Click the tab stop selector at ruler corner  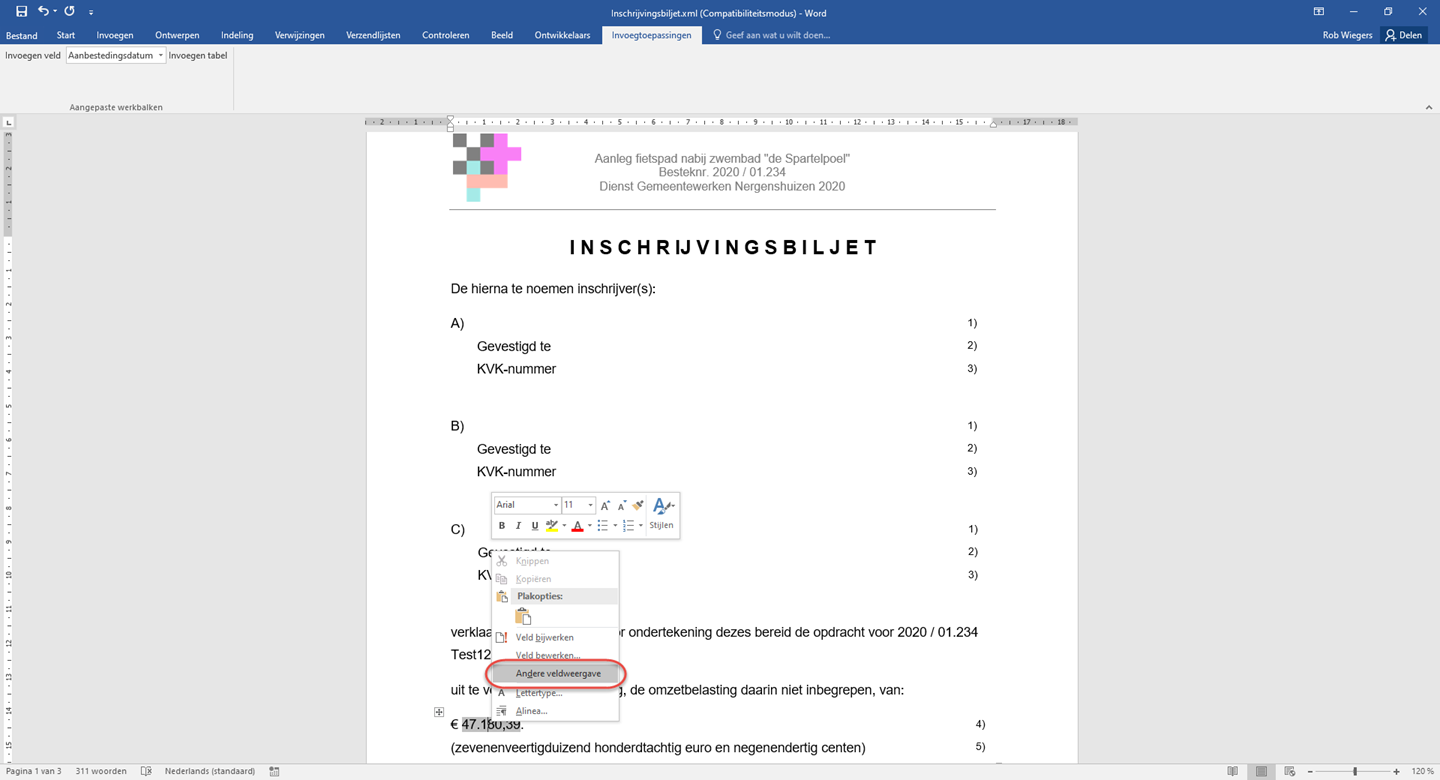pos(8,122)
